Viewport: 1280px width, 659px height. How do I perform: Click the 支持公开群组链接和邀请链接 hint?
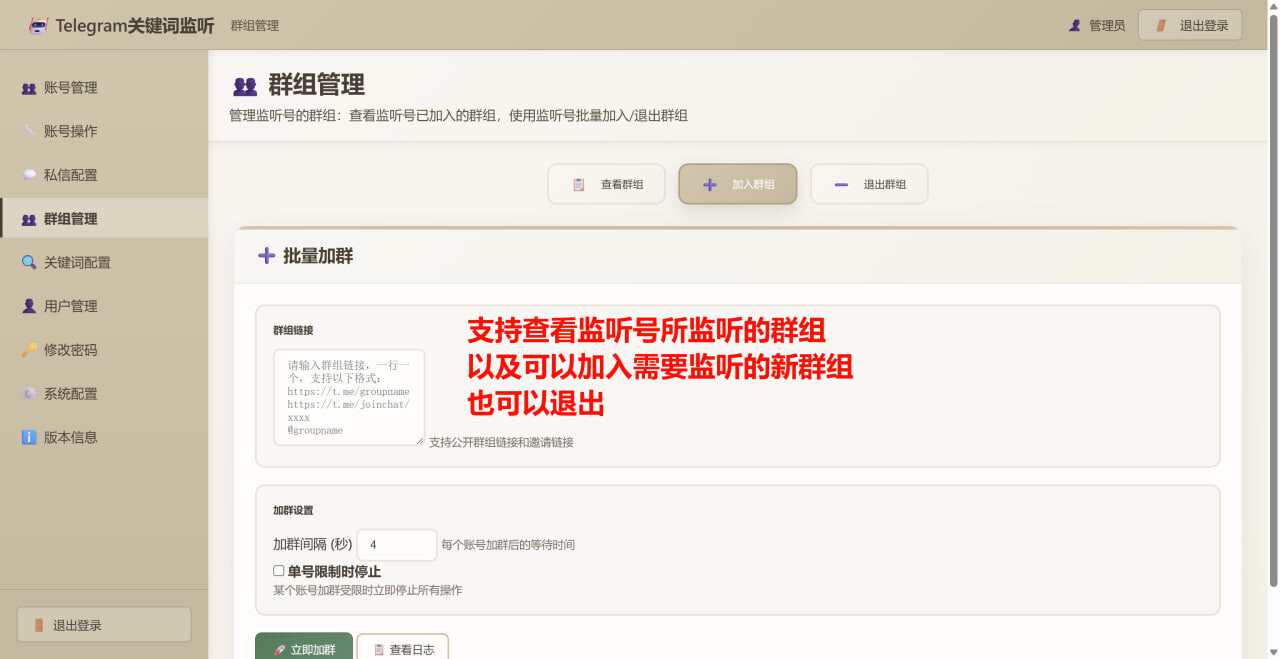tap(501, 442)
